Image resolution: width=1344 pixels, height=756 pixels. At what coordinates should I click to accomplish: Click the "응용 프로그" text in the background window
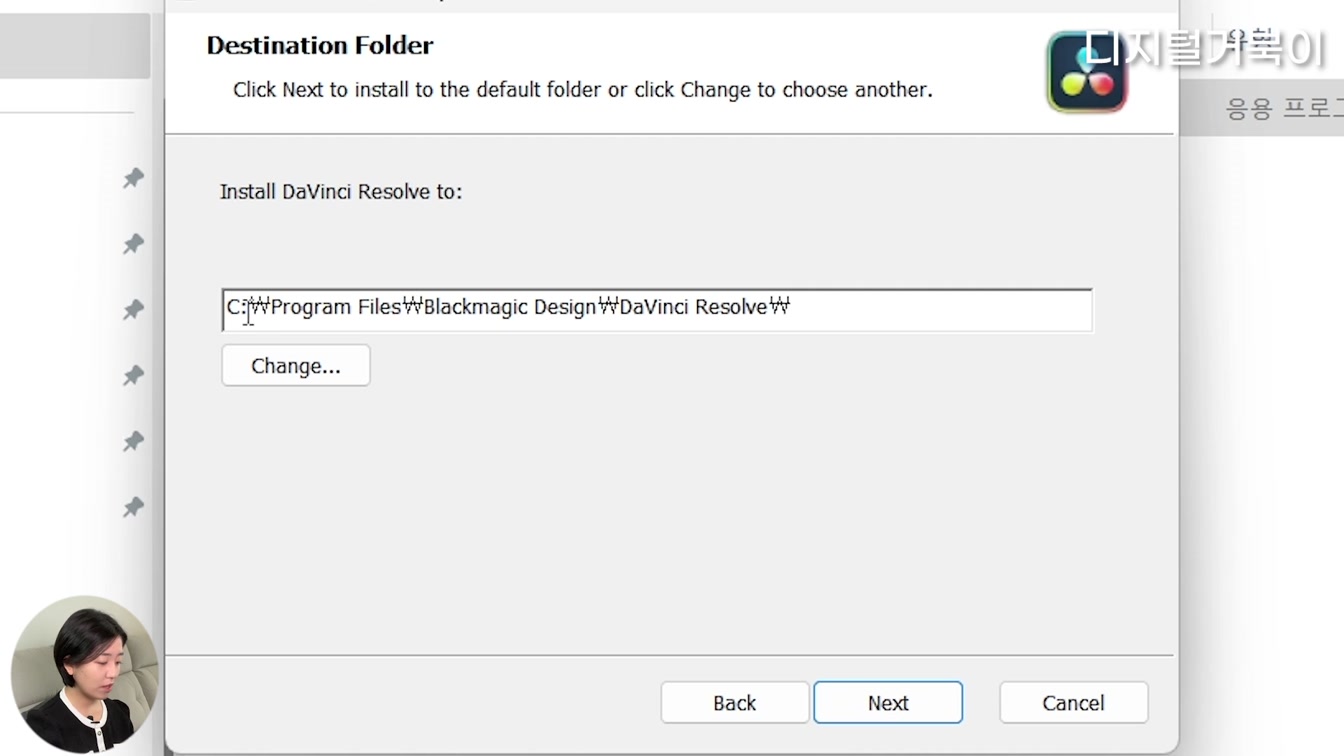1284,108
